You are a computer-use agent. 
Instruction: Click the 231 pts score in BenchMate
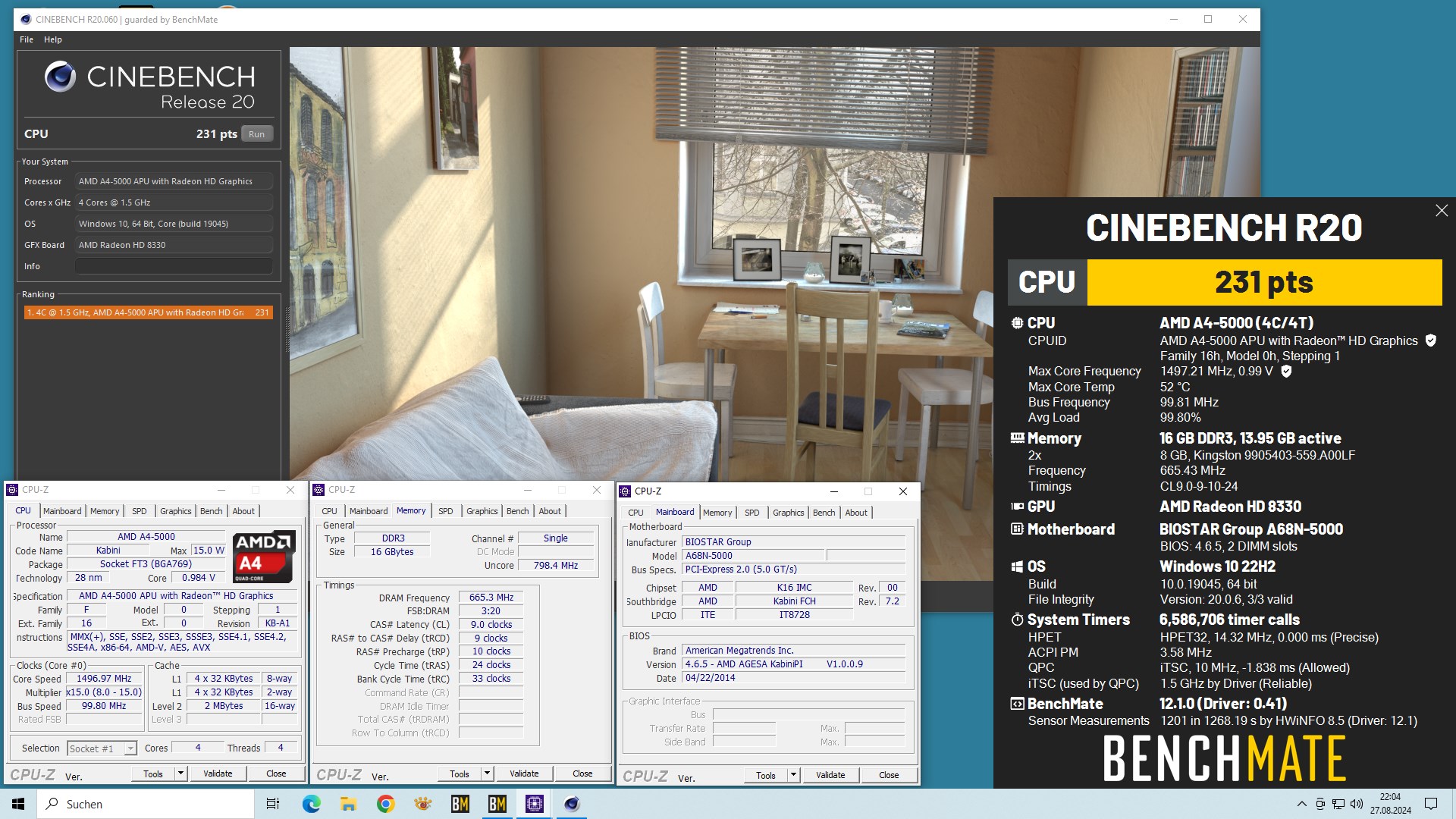[1264, 282]
